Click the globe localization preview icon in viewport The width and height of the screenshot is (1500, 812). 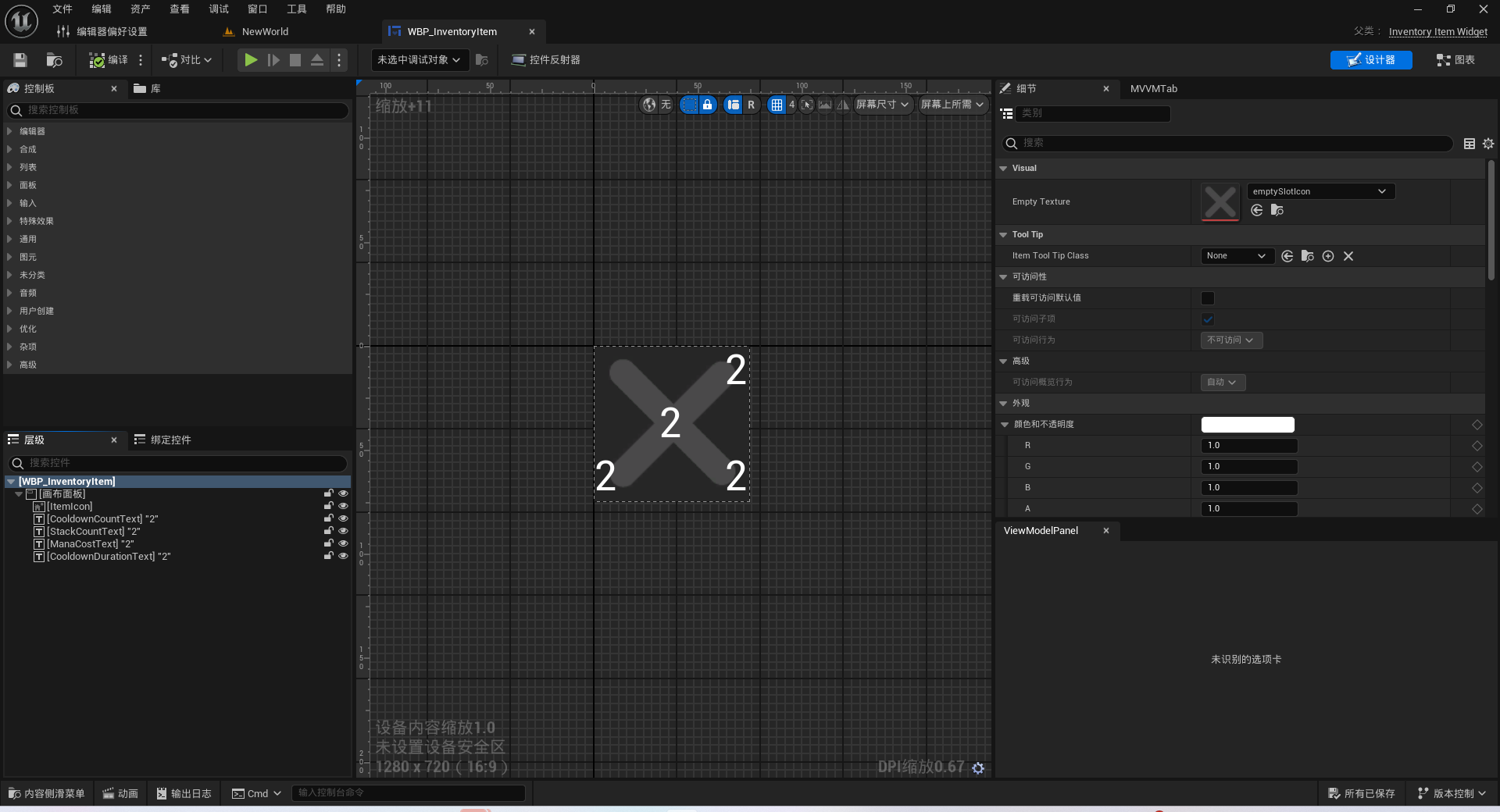(x=648, y=105)
